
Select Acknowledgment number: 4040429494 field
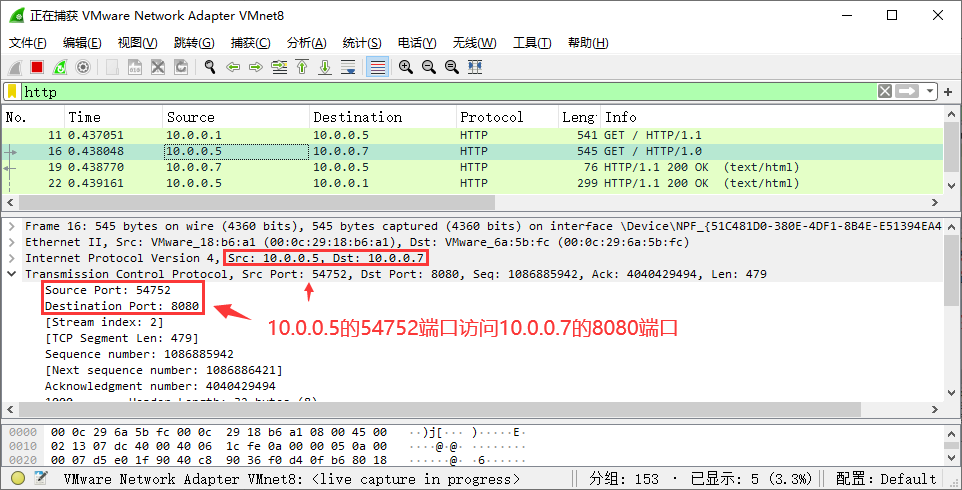160,386
